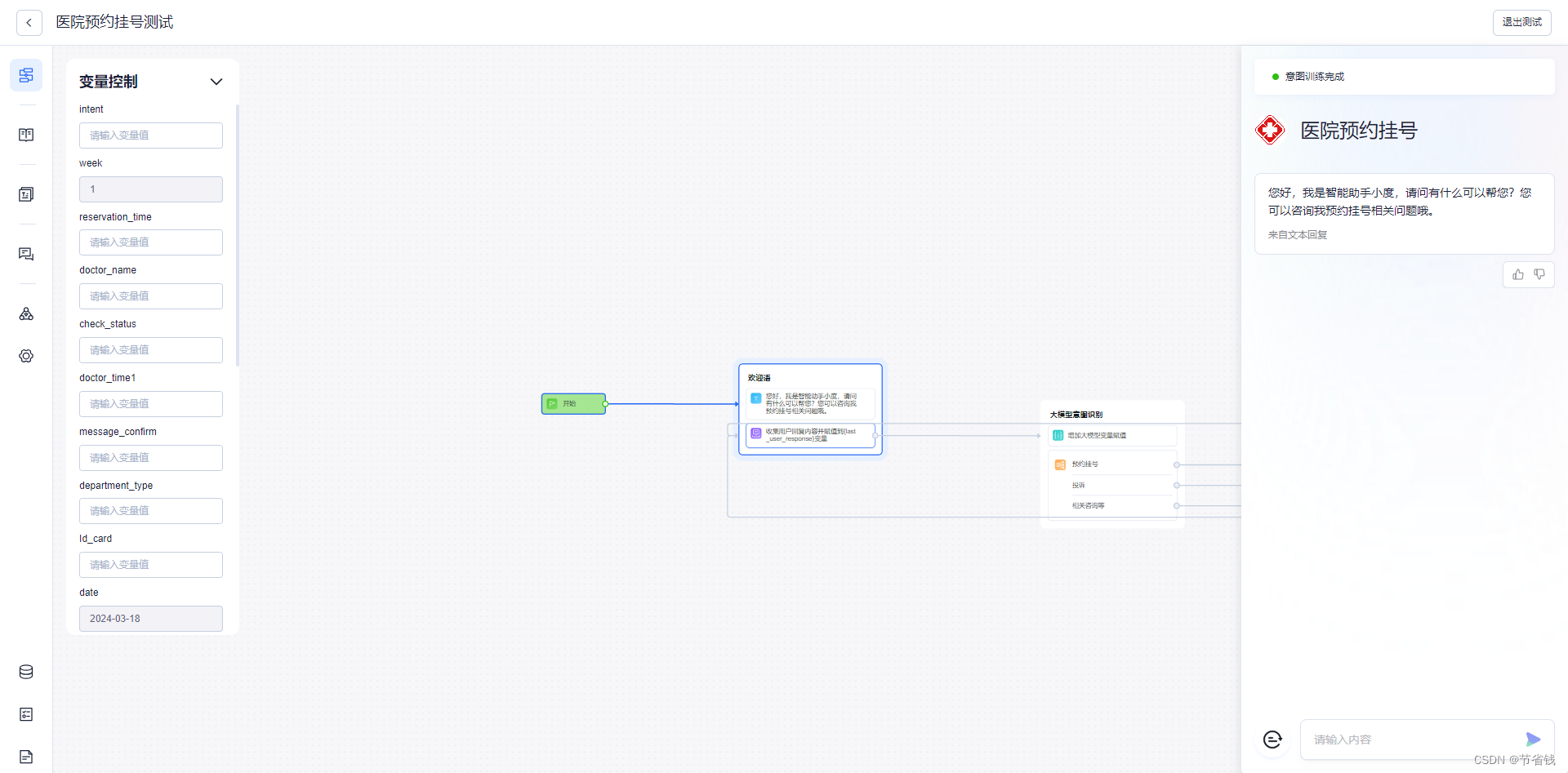The image size is (1568, 773).
Task: Open the sidebar nodes cluster icon
Action: point(26,313)
